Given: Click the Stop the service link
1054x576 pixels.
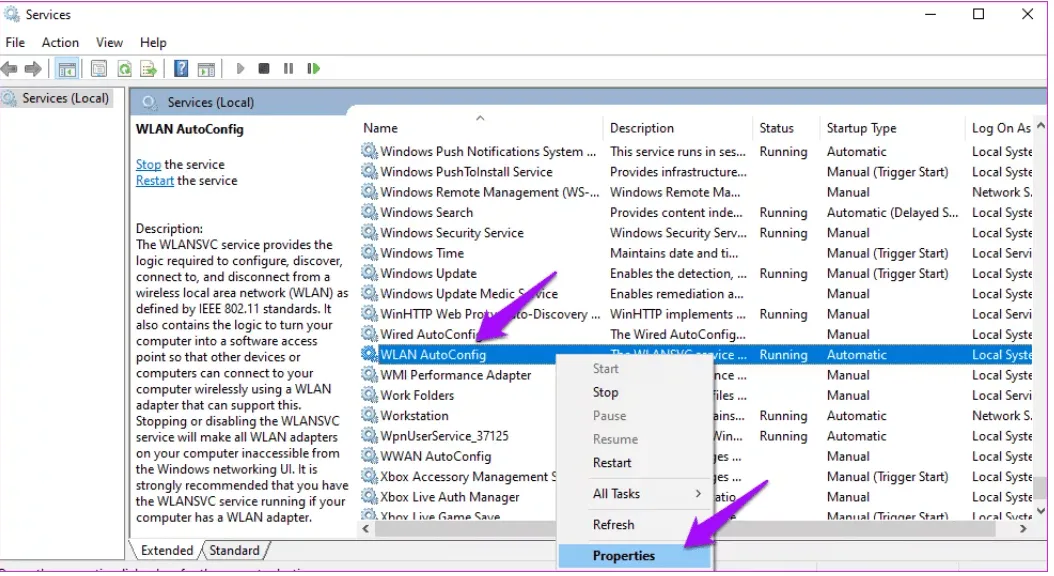Looking at the screenshot, I should point(148,165).
